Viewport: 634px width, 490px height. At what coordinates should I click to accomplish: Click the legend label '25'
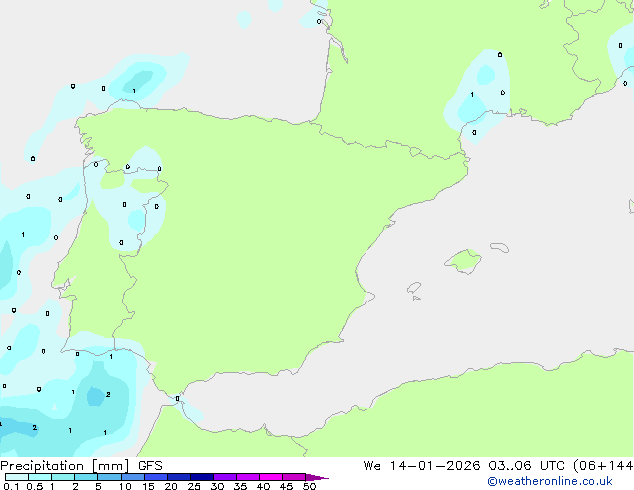click(x=194, y=486)
